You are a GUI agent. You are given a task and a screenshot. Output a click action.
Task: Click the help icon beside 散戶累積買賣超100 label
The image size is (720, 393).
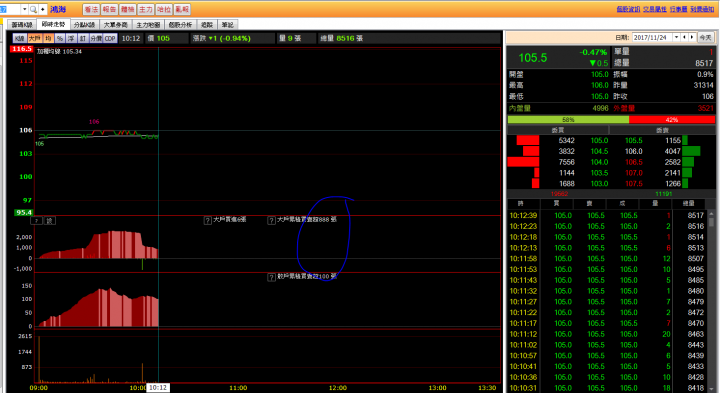(271, 277)
